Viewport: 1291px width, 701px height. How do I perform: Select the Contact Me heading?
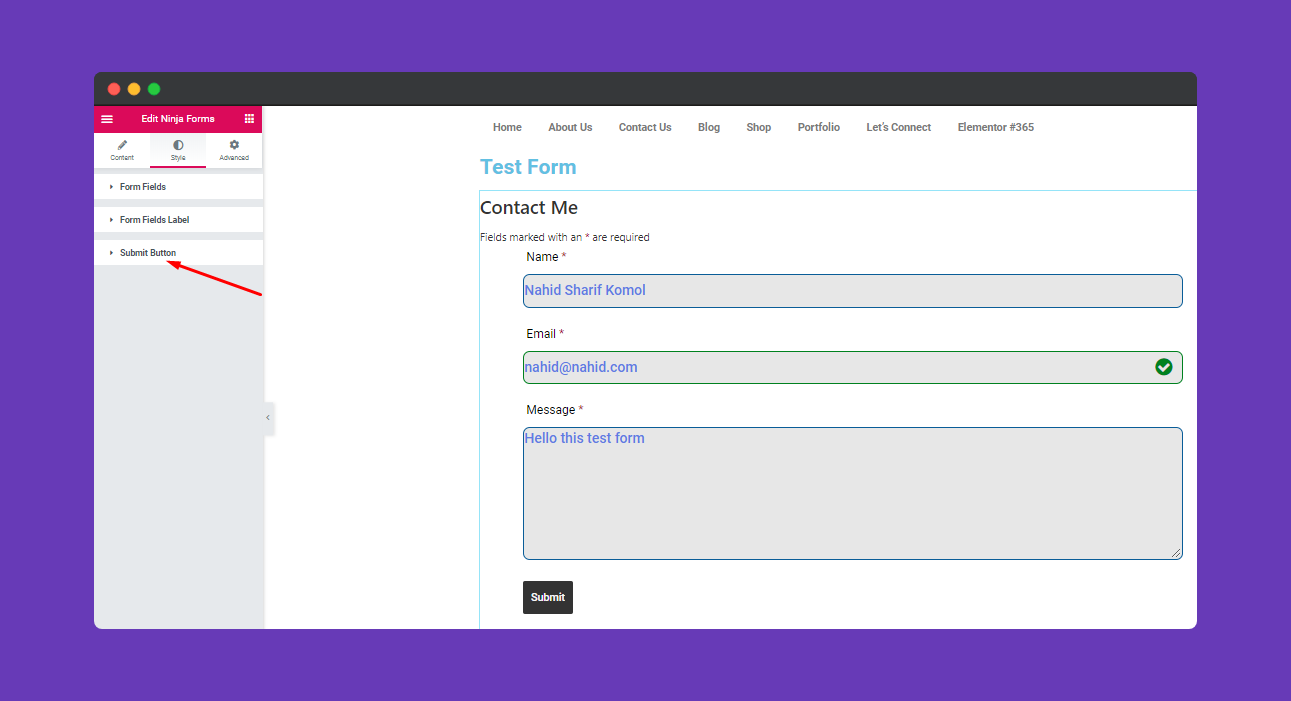(x=529, y=208)
